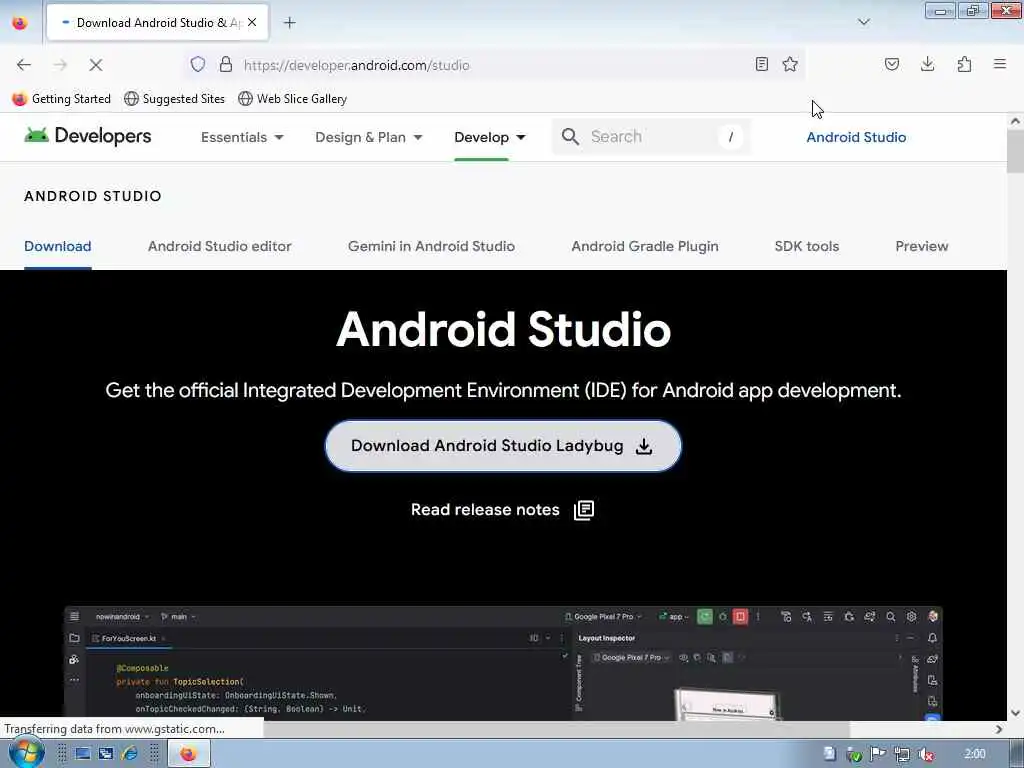
Task: Open the Firefox downloads panel
Action: pyautogui.click(x=927, y=64)
